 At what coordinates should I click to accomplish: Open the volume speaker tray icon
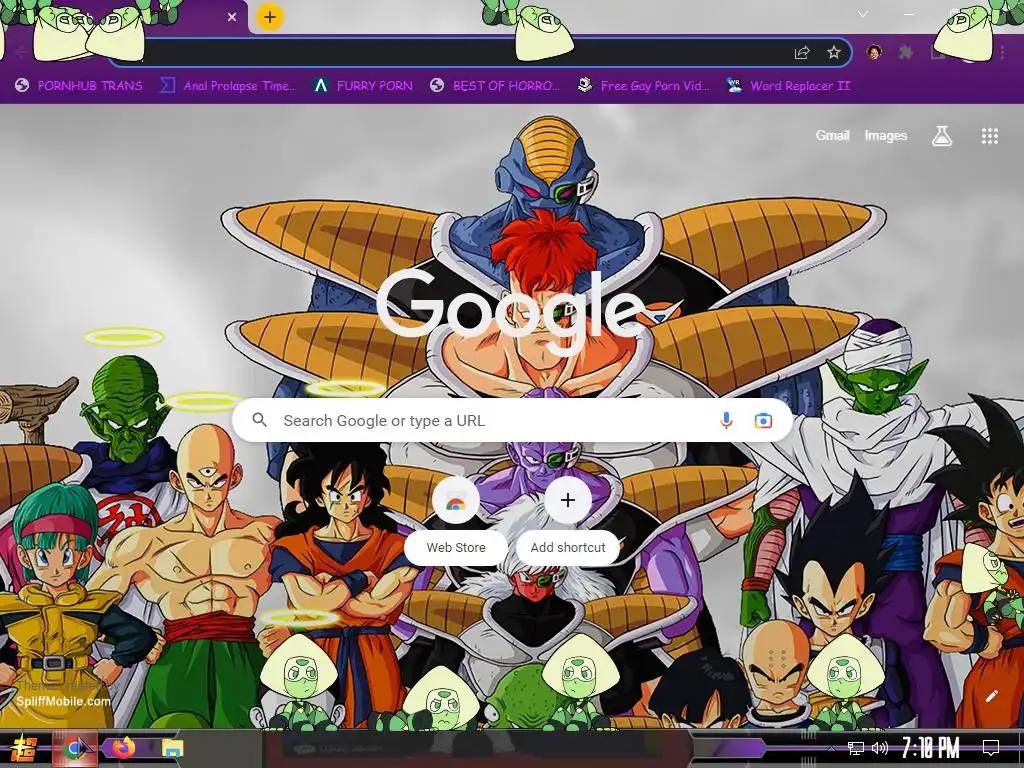[x=879, y=748]
